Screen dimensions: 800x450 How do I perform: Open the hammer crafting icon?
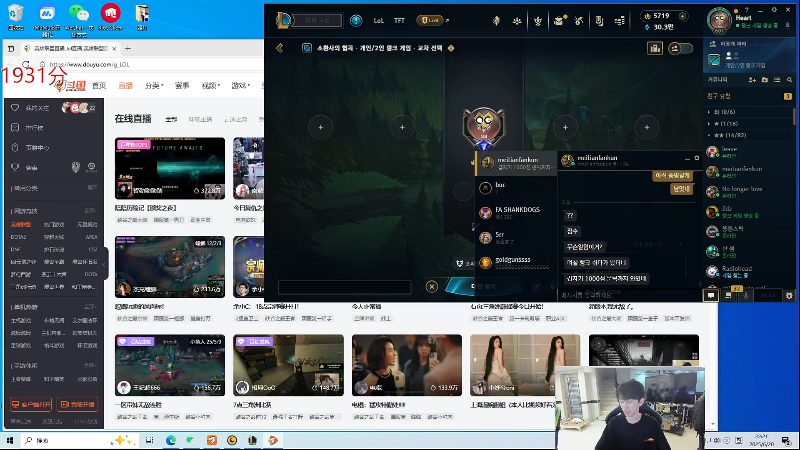(x=579, y=21)
